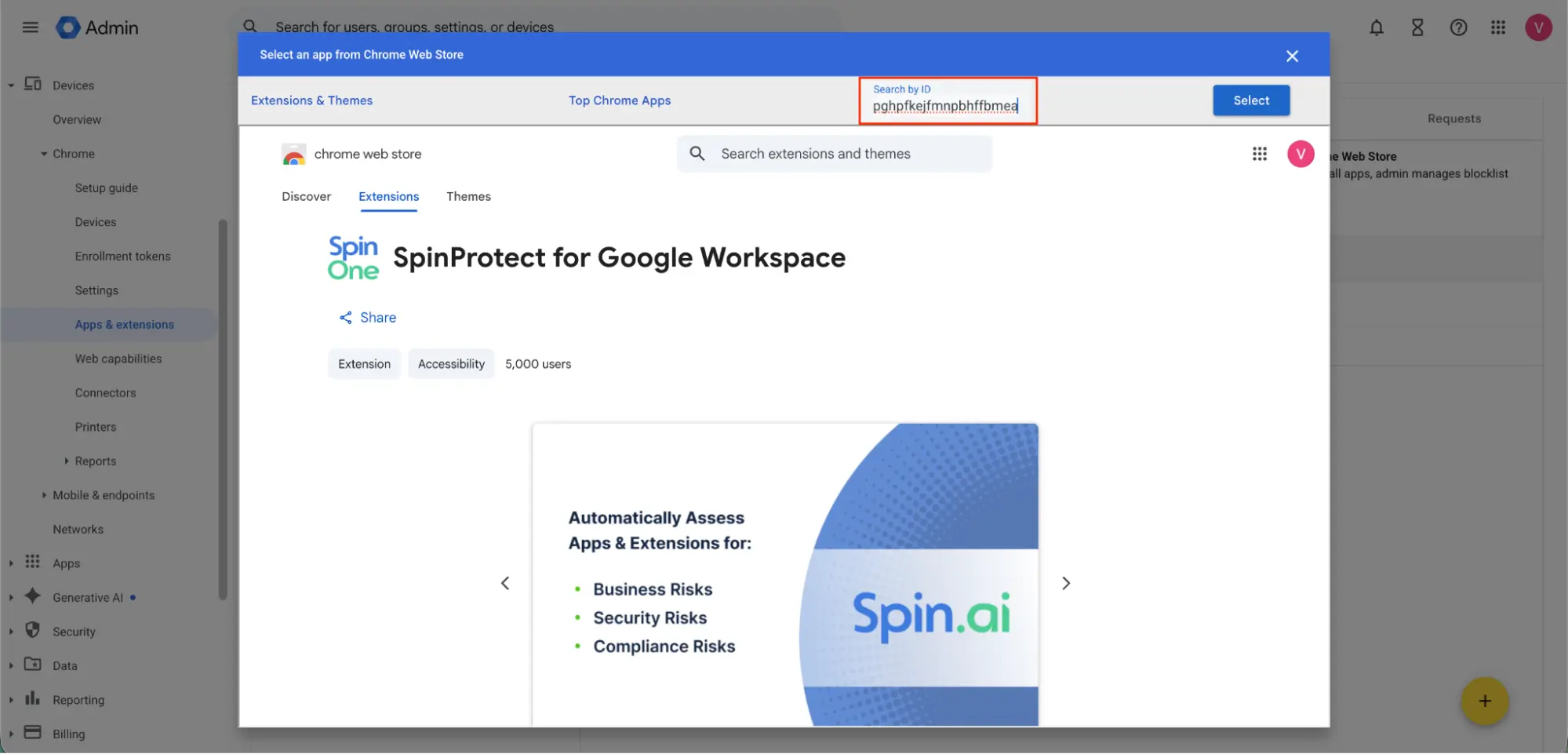Open Chrome Settings in sidebar
Viewport: 1568px width, 754px height.
96,290
